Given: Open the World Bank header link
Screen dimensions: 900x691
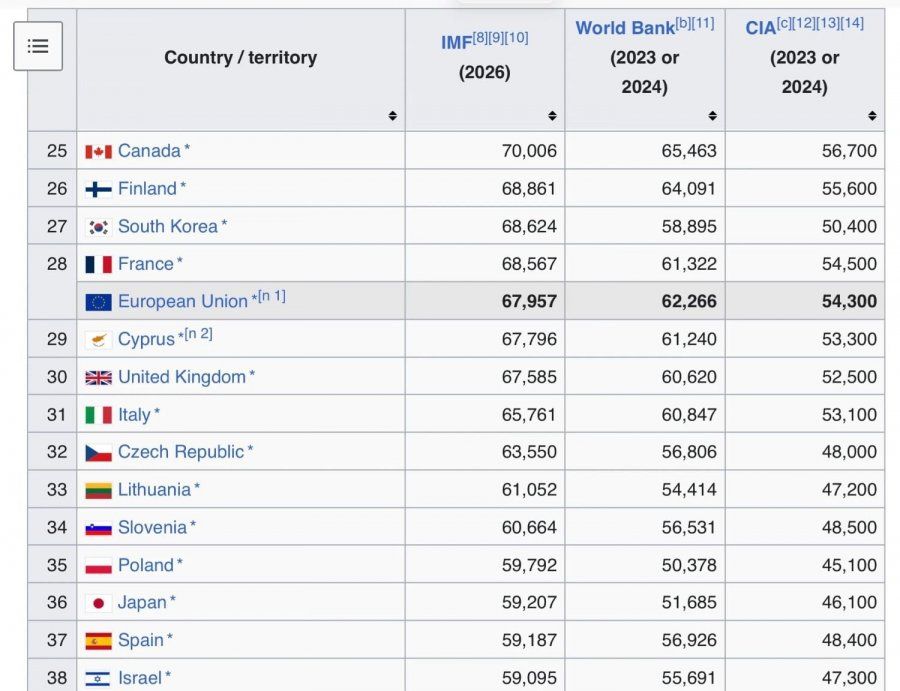Looking at the screenshot, I should pos(625,28).
